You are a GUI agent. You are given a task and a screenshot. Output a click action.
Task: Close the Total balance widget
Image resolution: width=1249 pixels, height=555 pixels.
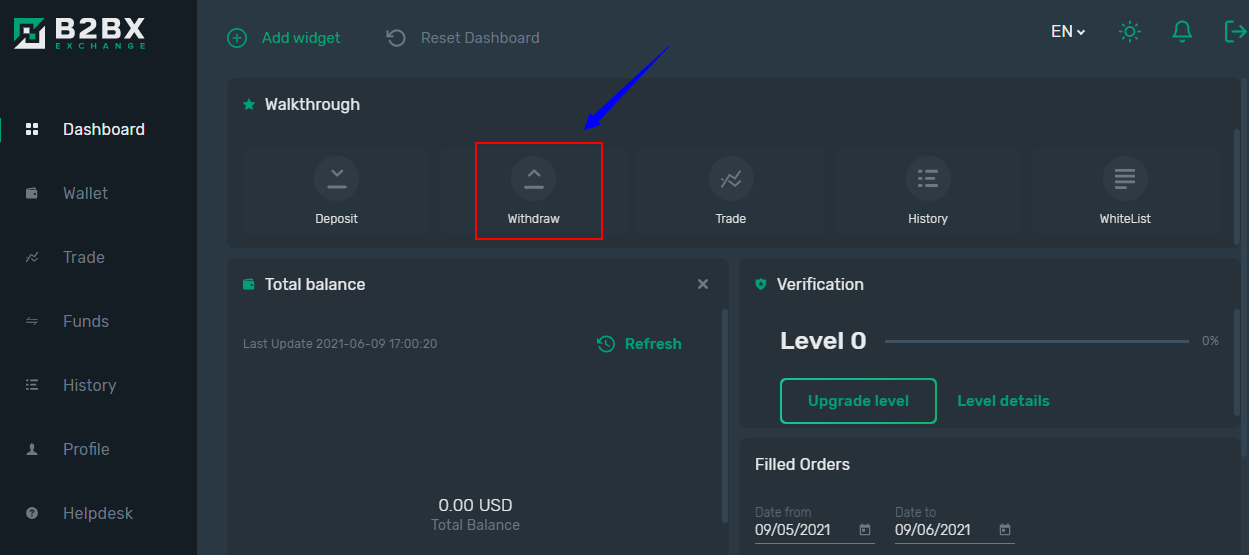pyautogui.click(x=703, y=285)
